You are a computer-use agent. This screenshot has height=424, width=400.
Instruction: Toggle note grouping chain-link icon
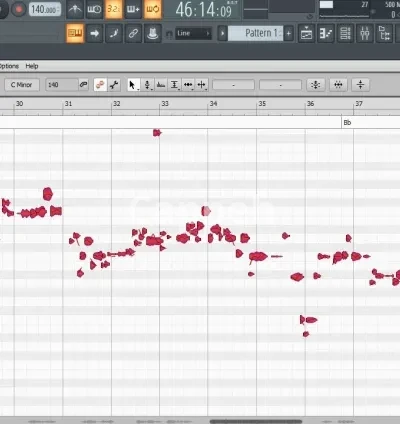tap(133, 33)
